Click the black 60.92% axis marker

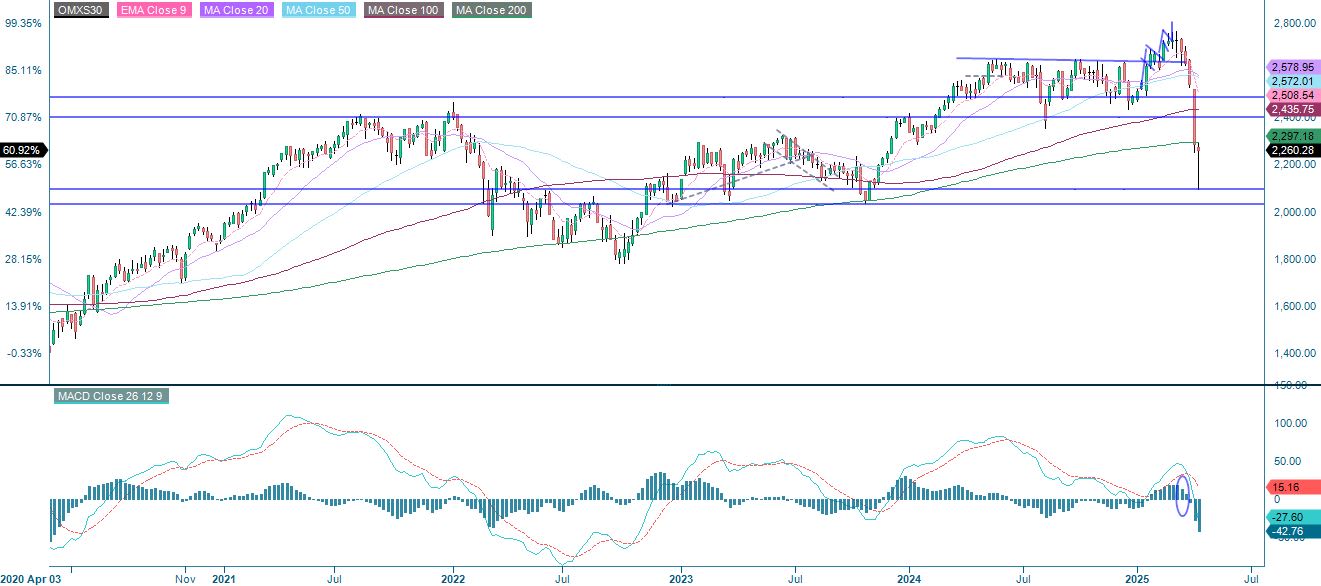[x=21, y=149]
